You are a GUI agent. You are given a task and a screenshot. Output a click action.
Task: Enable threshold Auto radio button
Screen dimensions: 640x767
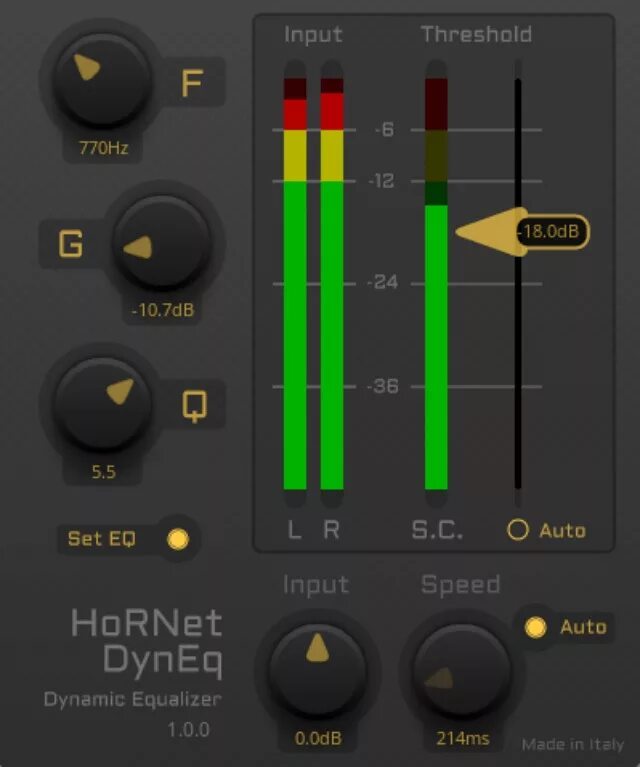pyautogui.click(x=518, y=530)
